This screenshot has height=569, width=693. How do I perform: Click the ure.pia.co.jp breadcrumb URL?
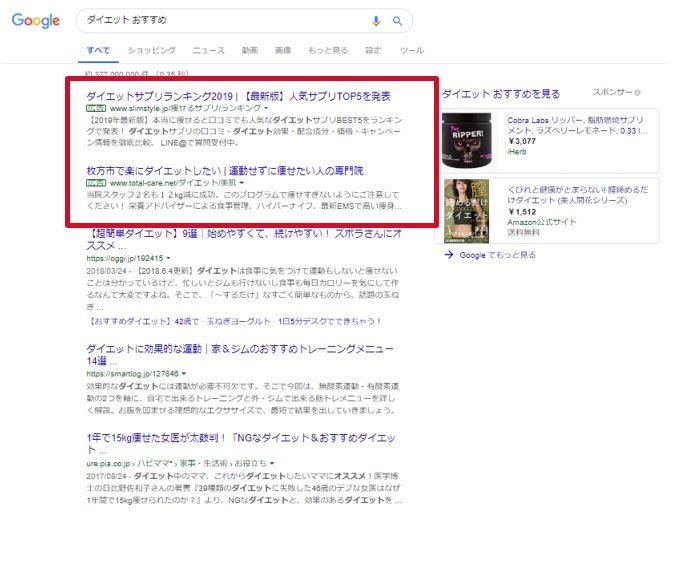point(177,463)
